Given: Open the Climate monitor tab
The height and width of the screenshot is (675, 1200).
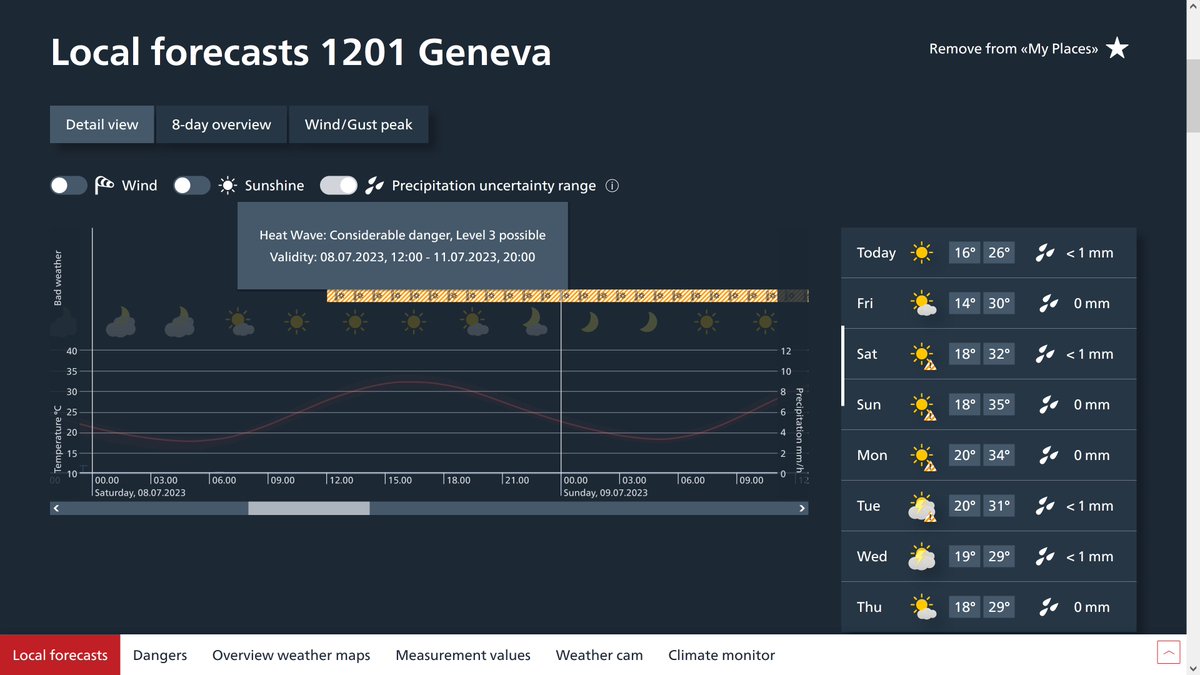Looking at the screenshot, I should coord(722,655).
